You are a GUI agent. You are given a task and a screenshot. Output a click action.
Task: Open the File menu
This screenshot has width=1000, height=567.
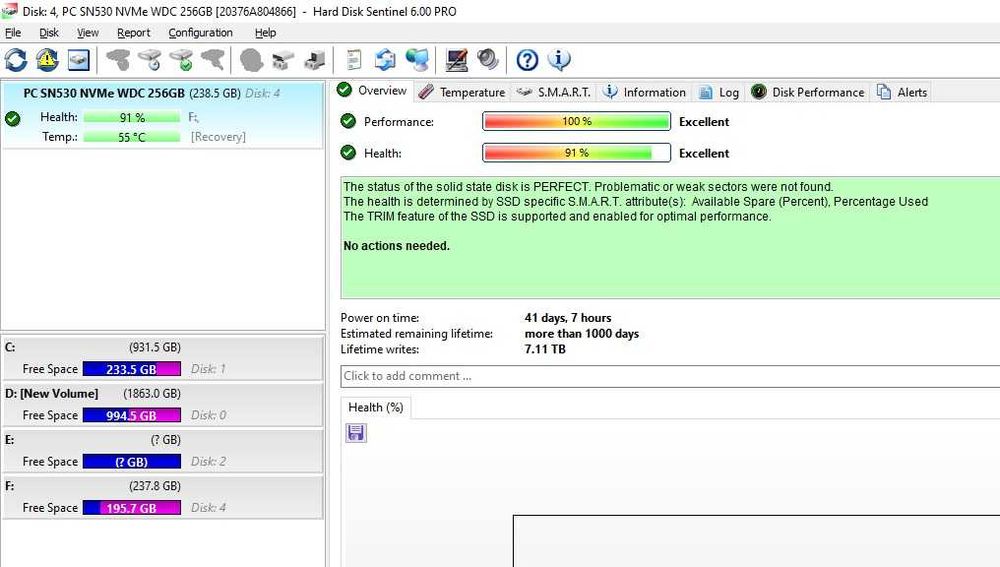coord(13,33)
